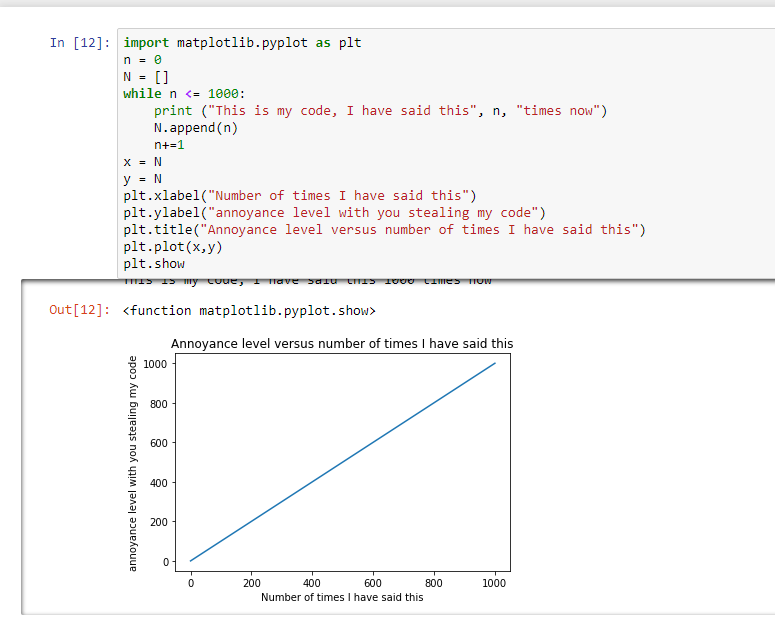The height and width of the screenshot is (621, 775).
Task: Click the plot's x-axis label
Action: click(342, 597)
